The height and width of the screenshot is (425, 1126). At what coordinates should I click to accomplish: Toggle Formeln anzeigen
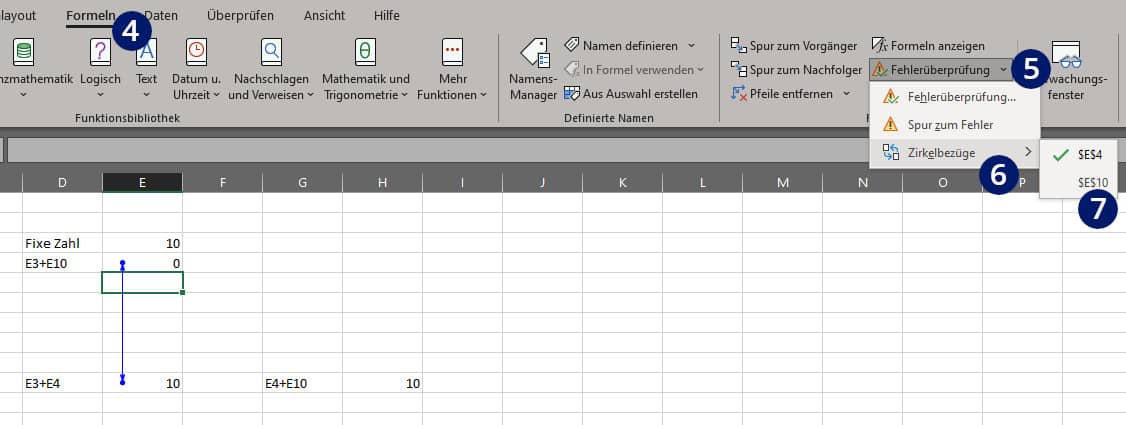[928, 45]
